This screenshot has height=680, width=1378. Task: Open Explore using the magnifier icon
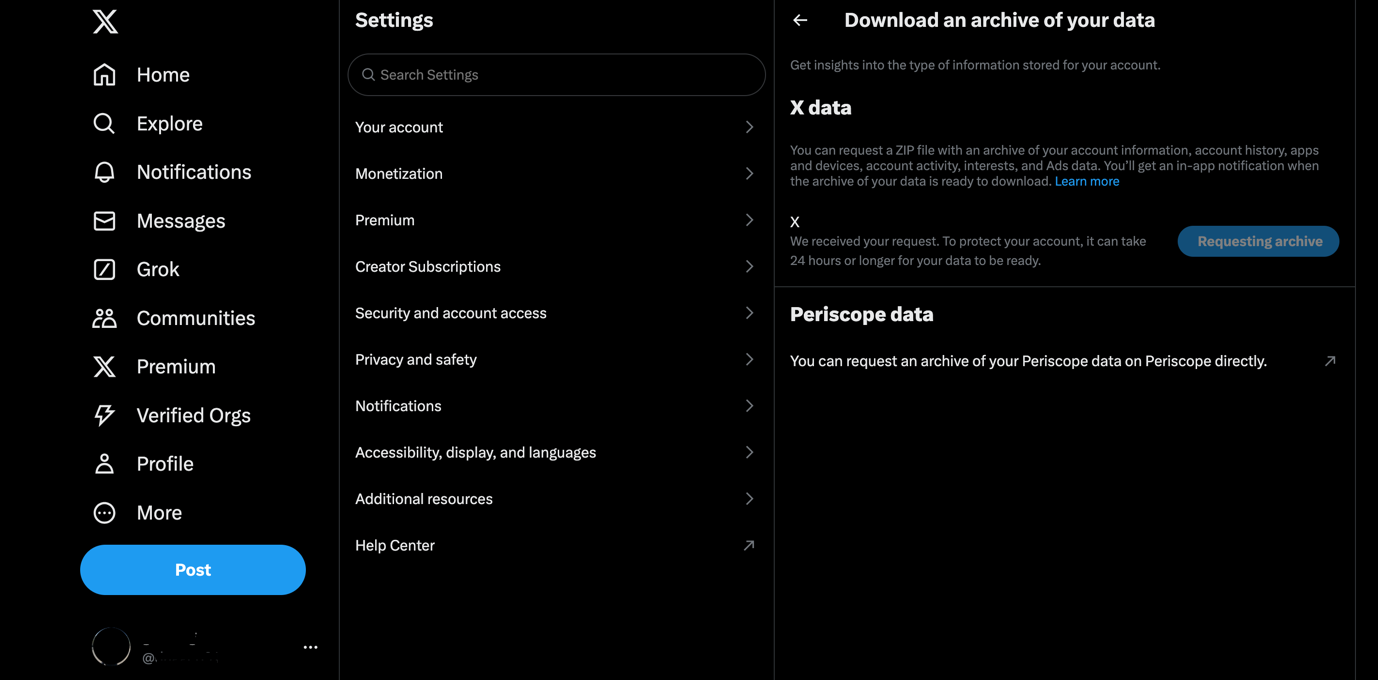(104, 124)
